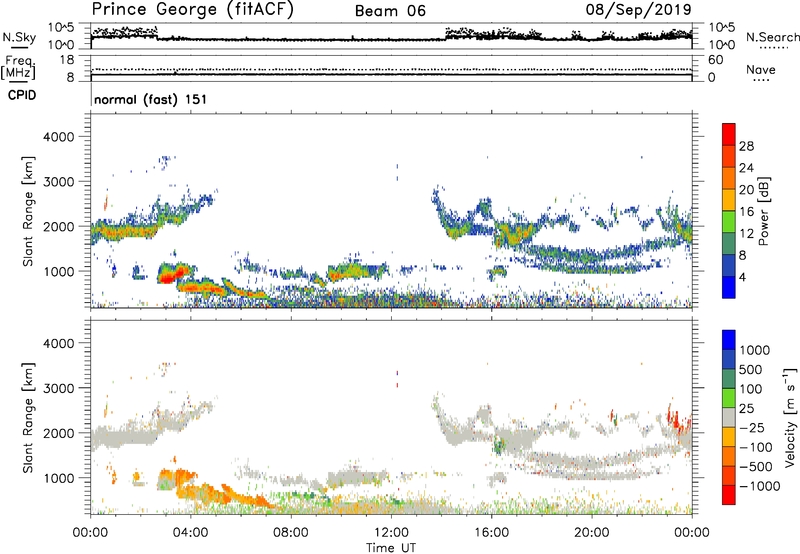The height and width of the screenshot is (554, 800).
Task: Click the "3000" tick in Power panel
Action: click(x=59, y=182)
